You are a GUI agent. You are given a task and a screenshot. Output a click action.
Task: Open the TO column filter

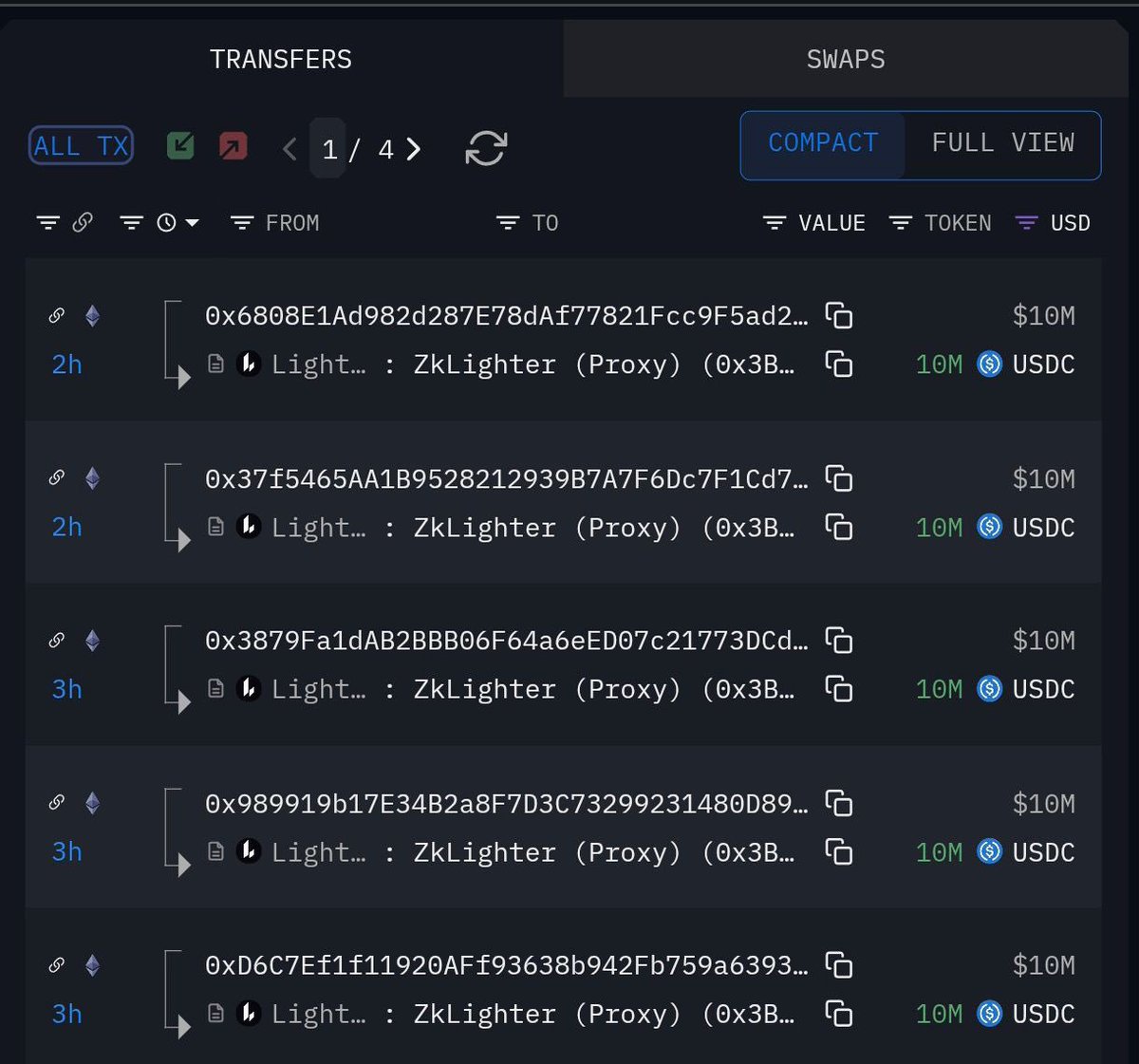coord(508,223)
